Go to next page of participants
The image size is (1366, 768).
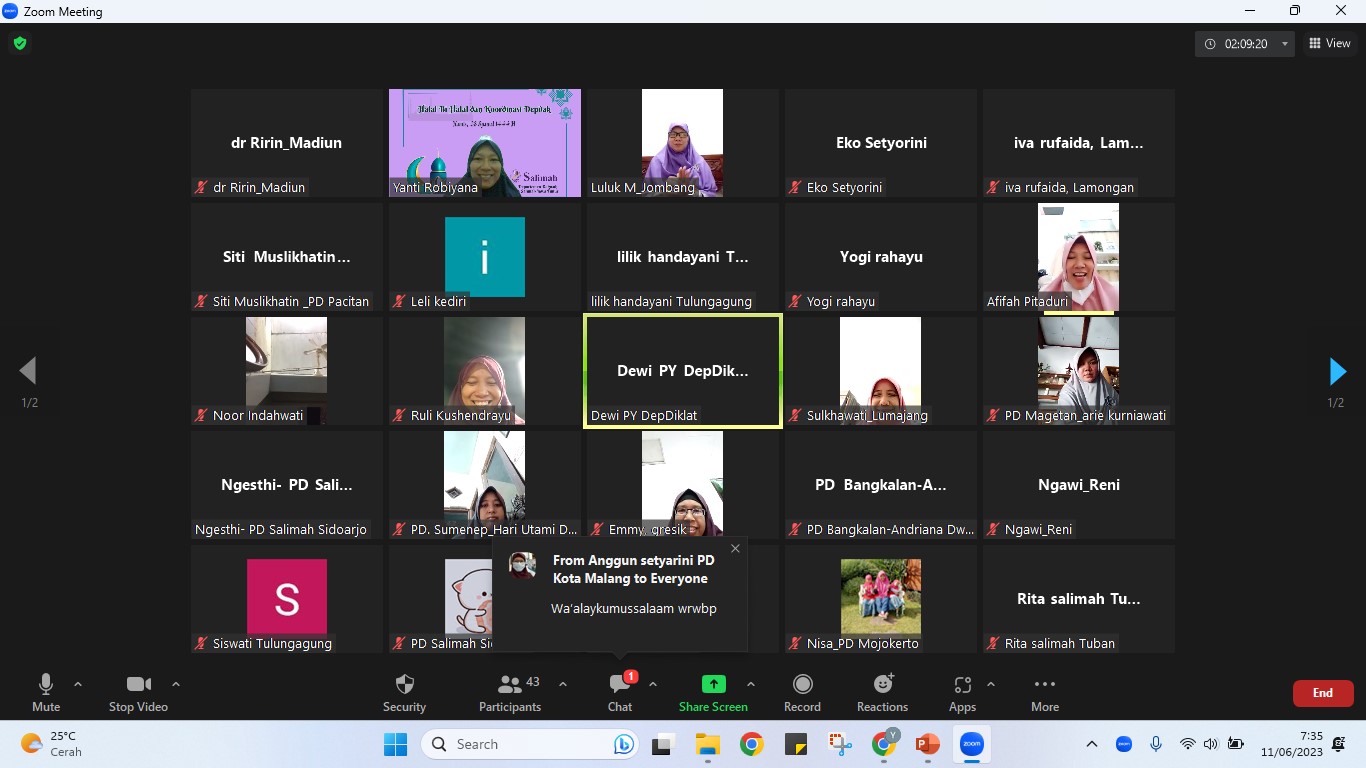1337,372
